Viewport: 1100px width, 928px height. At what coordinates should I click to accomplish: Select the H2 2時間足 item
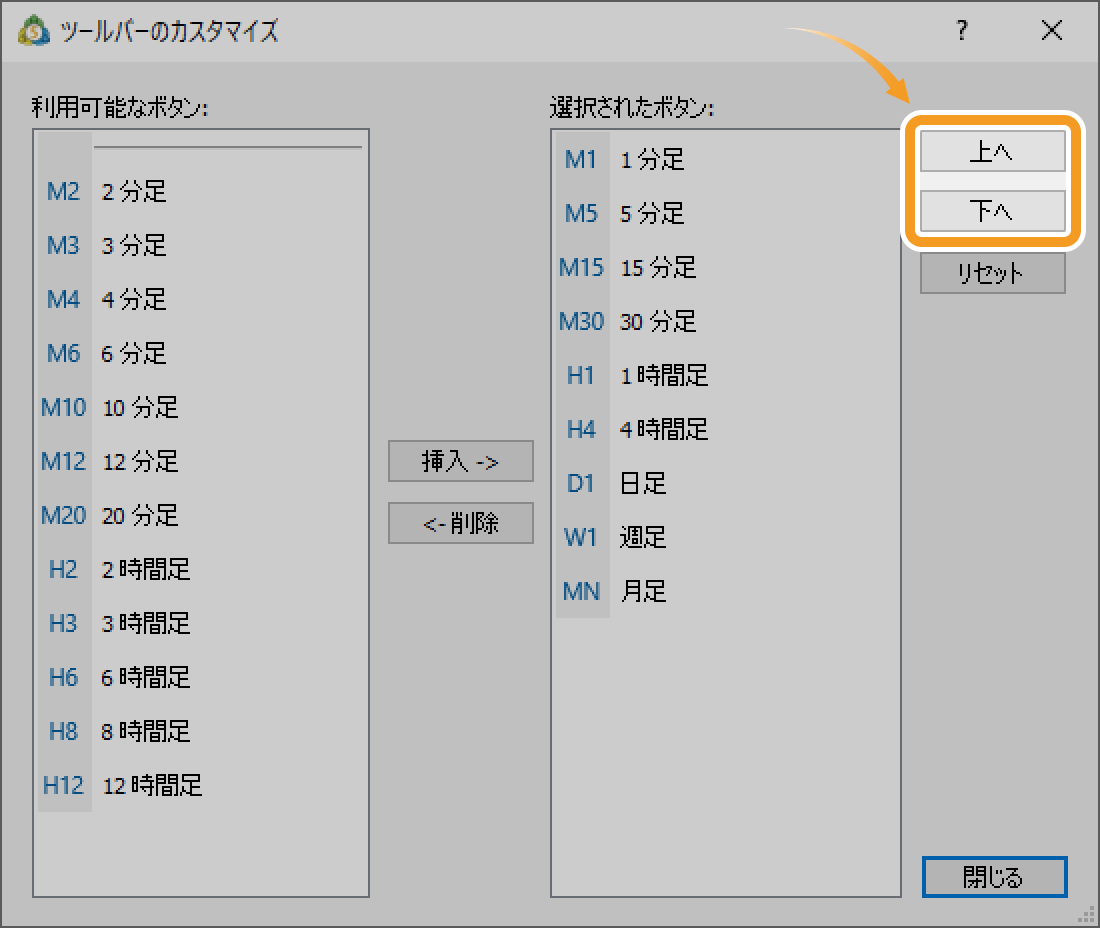[x=201, y=570]
